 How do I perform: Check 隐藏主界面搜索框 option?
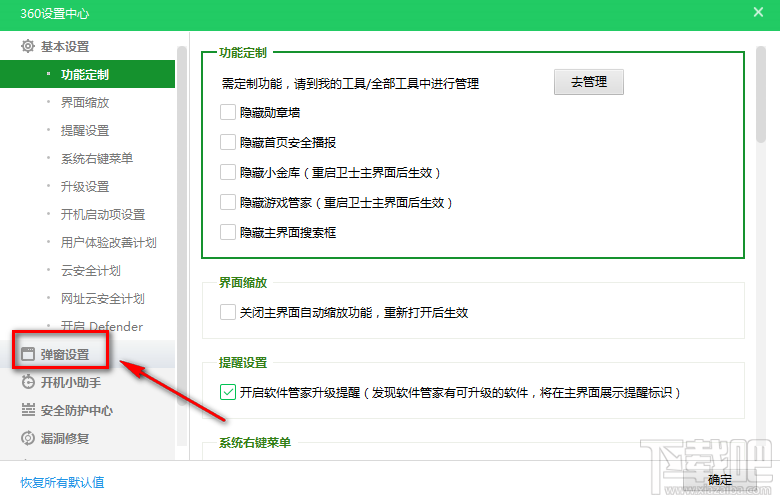[228, 232]
